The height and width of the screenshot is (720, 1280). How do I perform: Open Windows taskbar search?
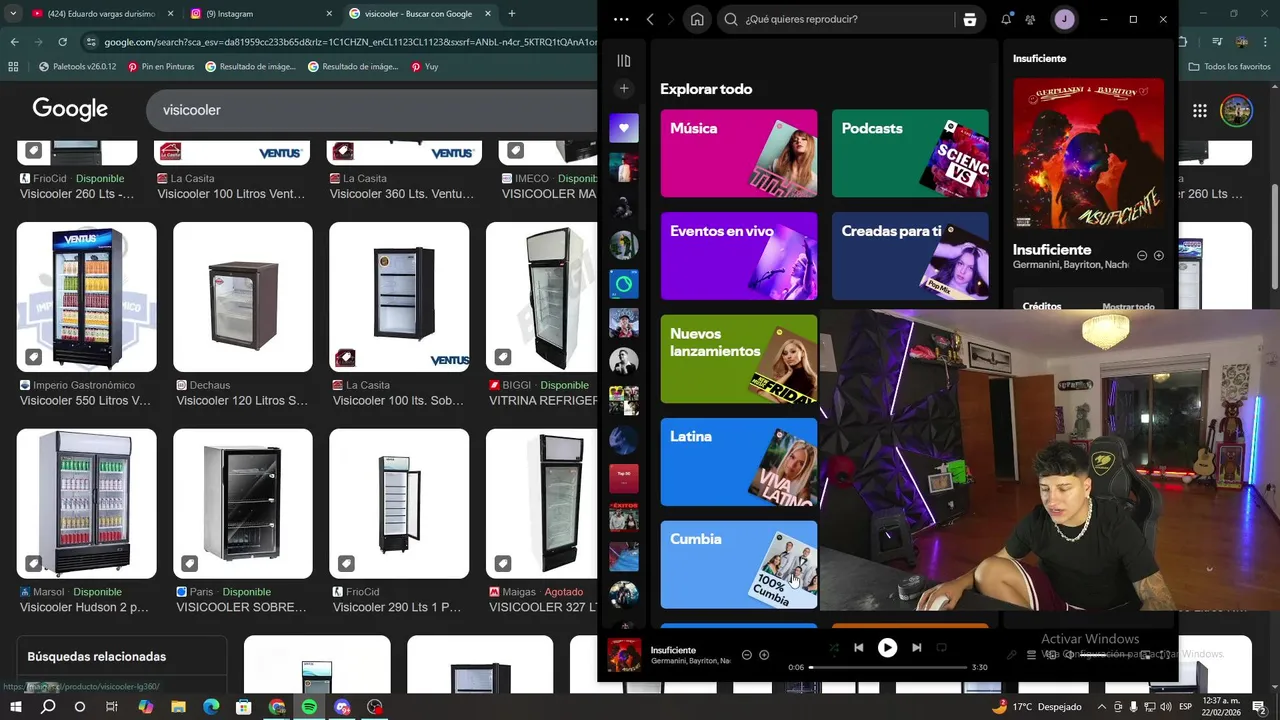[48, 707]
